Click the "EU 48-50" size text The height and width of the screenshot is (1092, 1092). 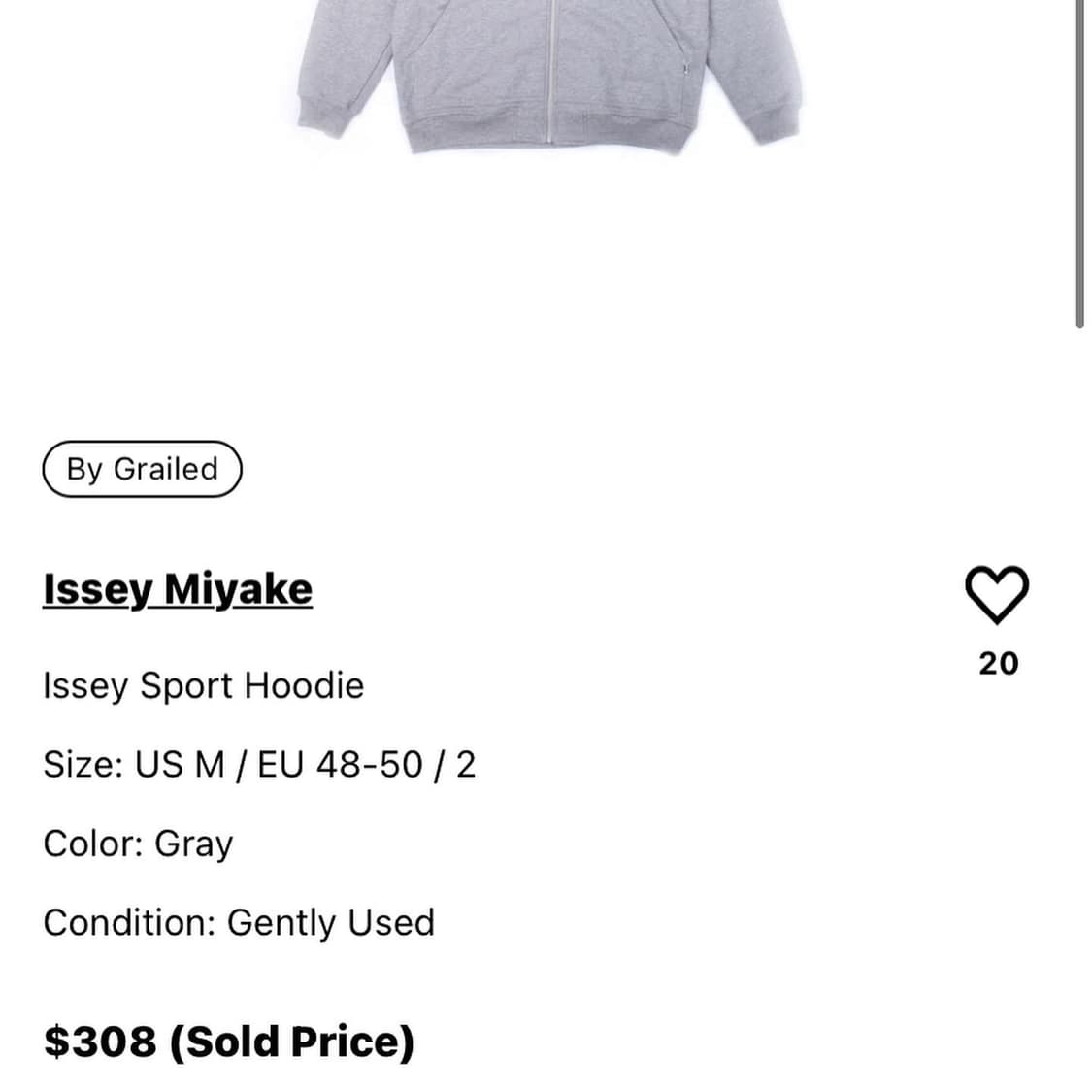pyautogui.click(x=340, y=765)
